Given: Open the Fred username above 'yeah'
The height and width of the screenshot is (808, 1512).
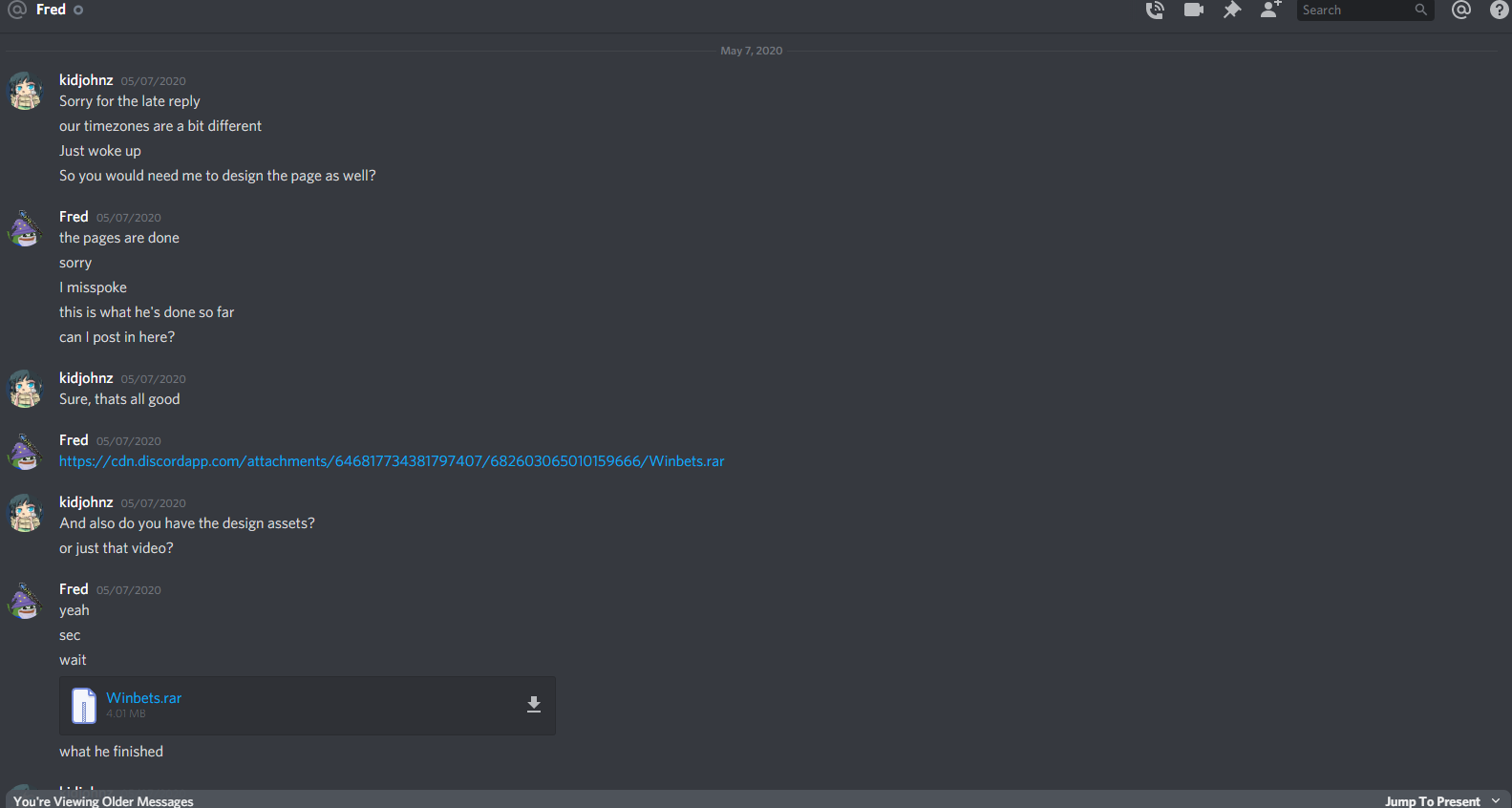Looking at the screenshot, I should [x=74, y=589].
